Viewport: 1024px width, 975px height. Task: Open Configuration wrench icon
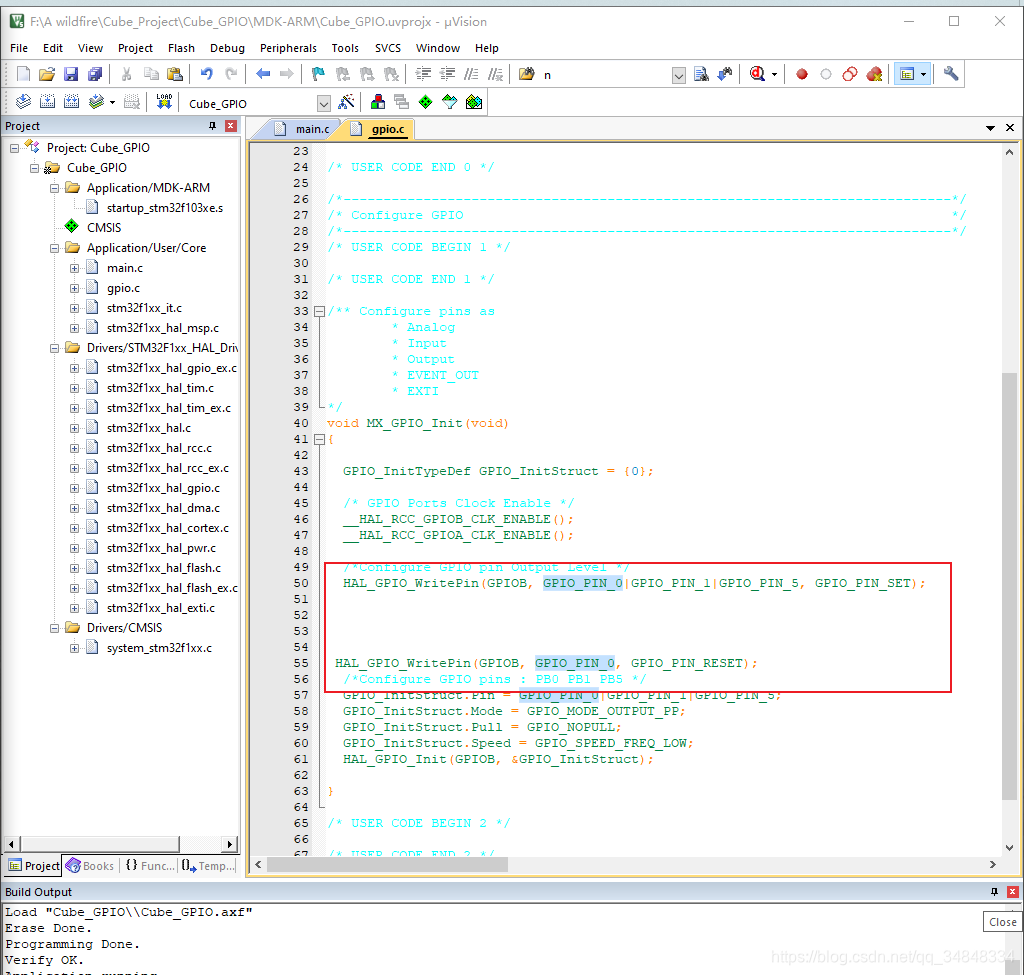[x=951, y=74]
